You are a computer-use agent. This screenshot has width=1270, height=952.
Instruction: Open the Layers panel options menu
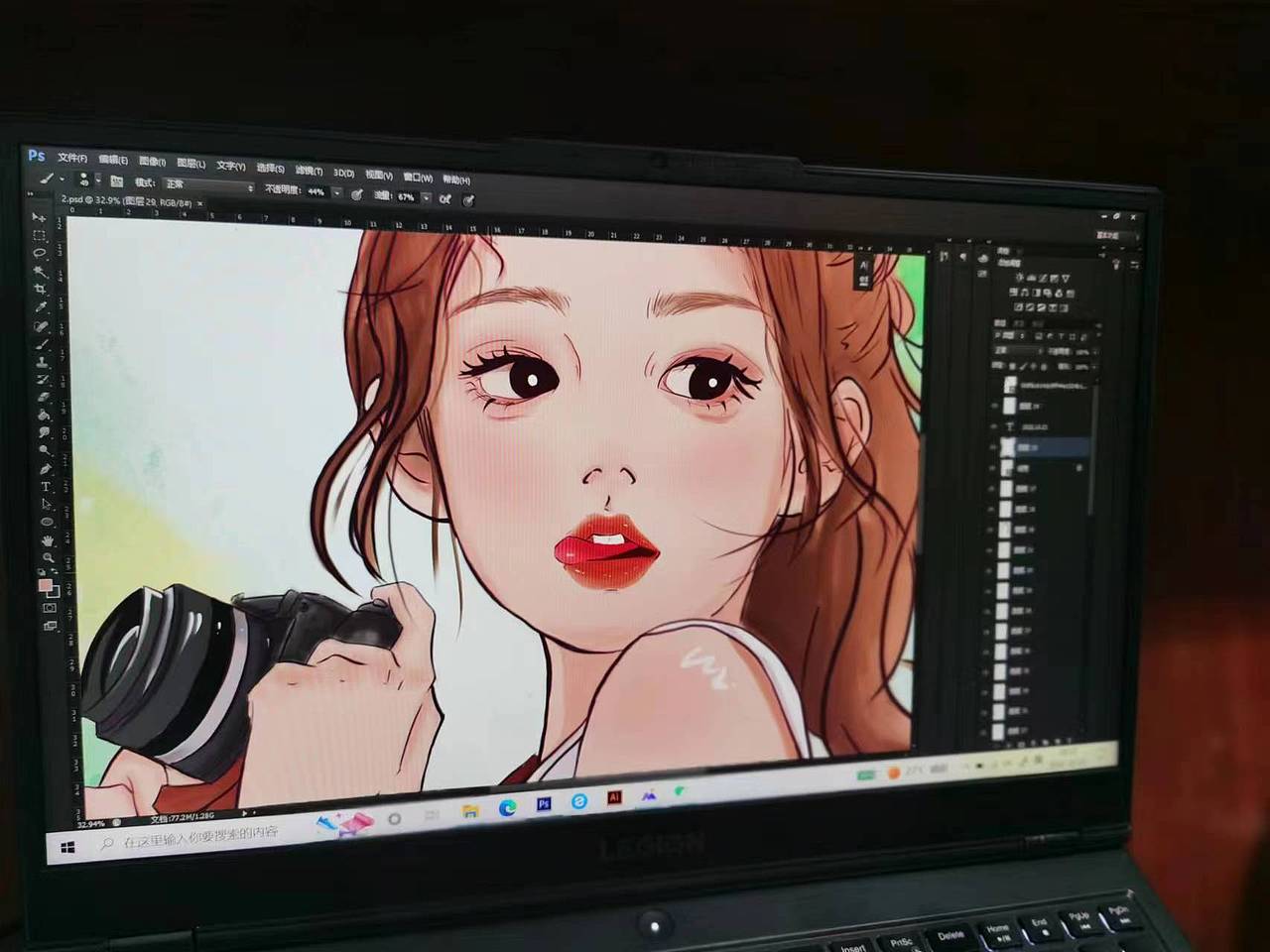(1099, 325)
